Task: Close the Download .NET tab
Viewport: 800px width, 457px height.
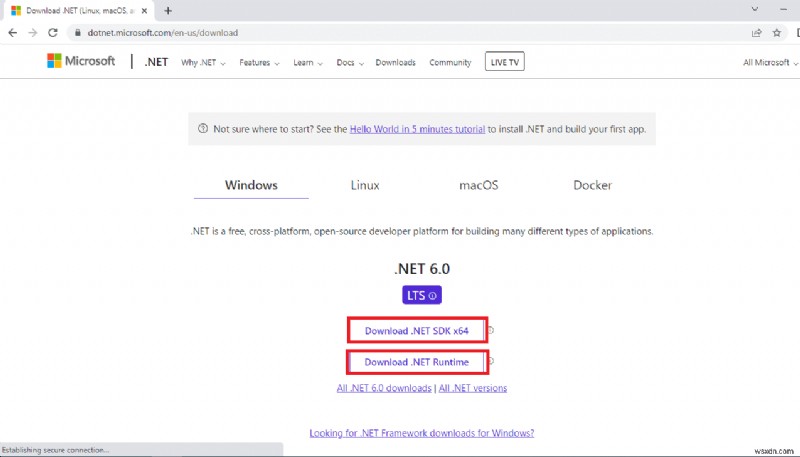Action: tap(144, 10)
